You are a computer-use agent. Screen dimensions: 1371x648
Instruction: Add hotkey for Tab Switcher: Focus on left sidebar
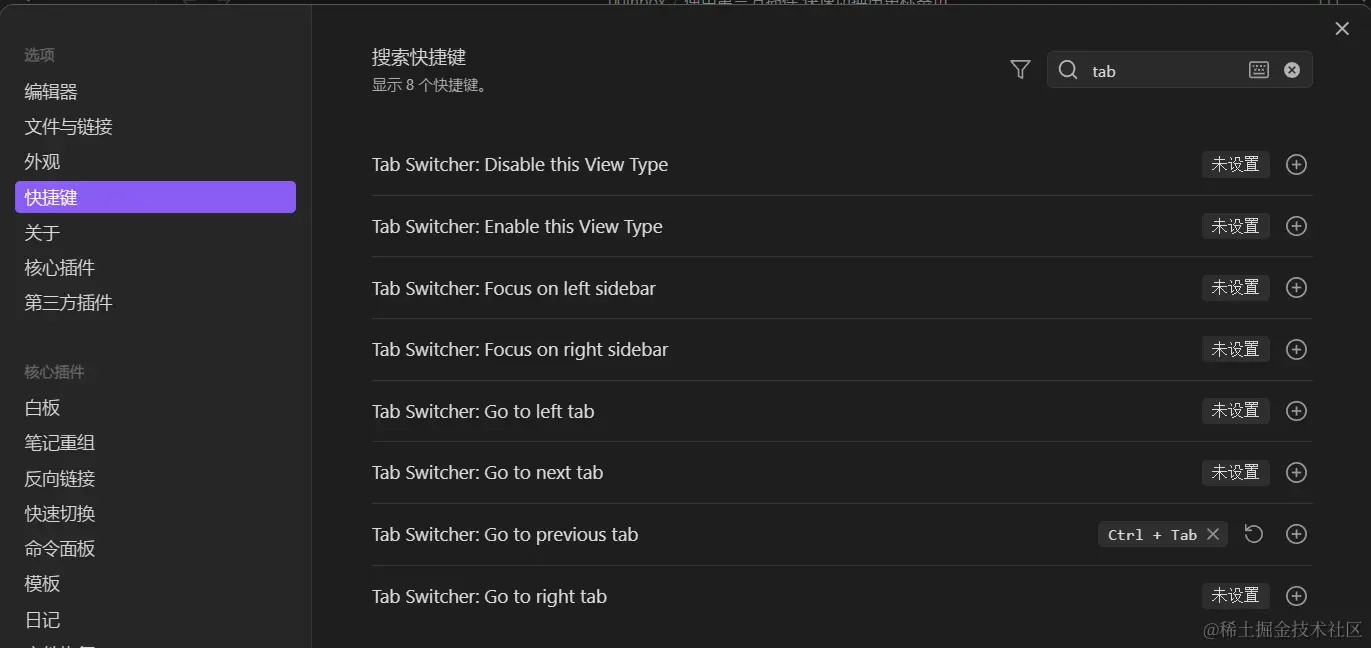point(1296,287)
